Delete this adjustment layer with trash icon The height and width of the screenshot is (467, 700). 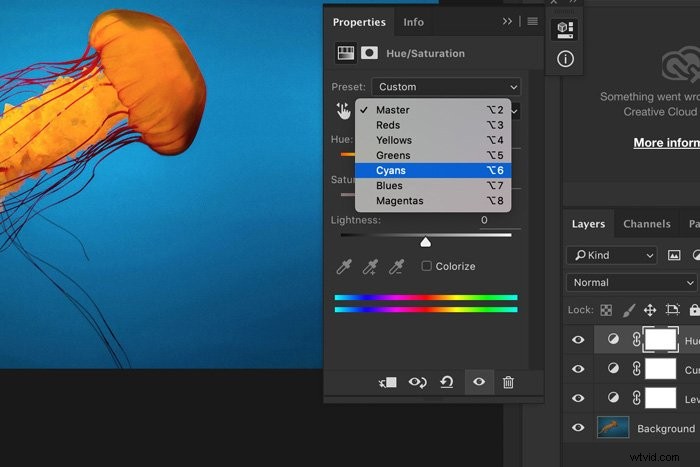508,382
